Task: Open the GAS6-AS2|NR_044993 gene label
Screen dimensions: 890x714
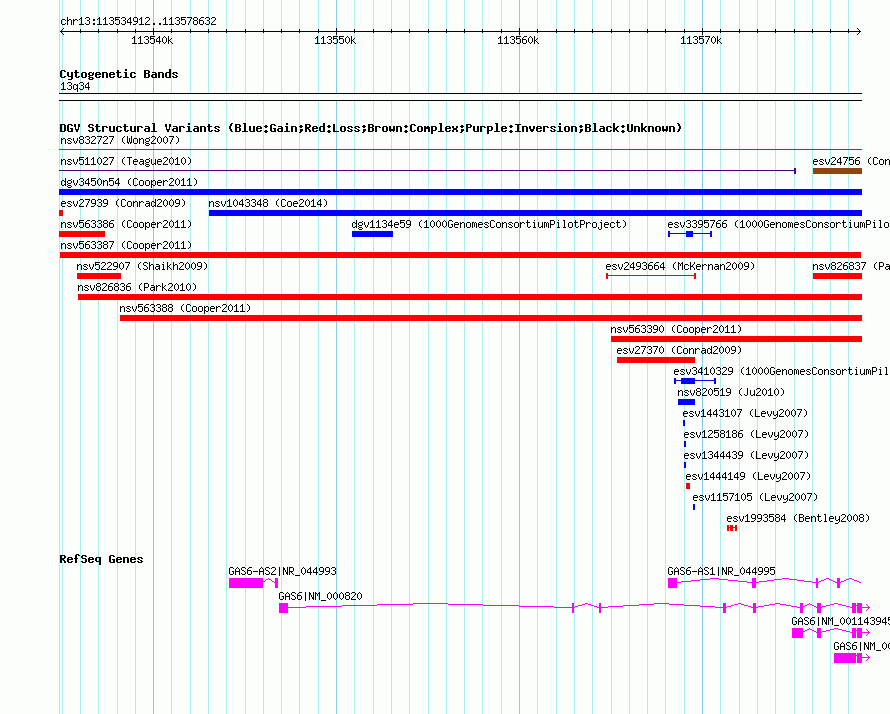Action: coord(282,571)
